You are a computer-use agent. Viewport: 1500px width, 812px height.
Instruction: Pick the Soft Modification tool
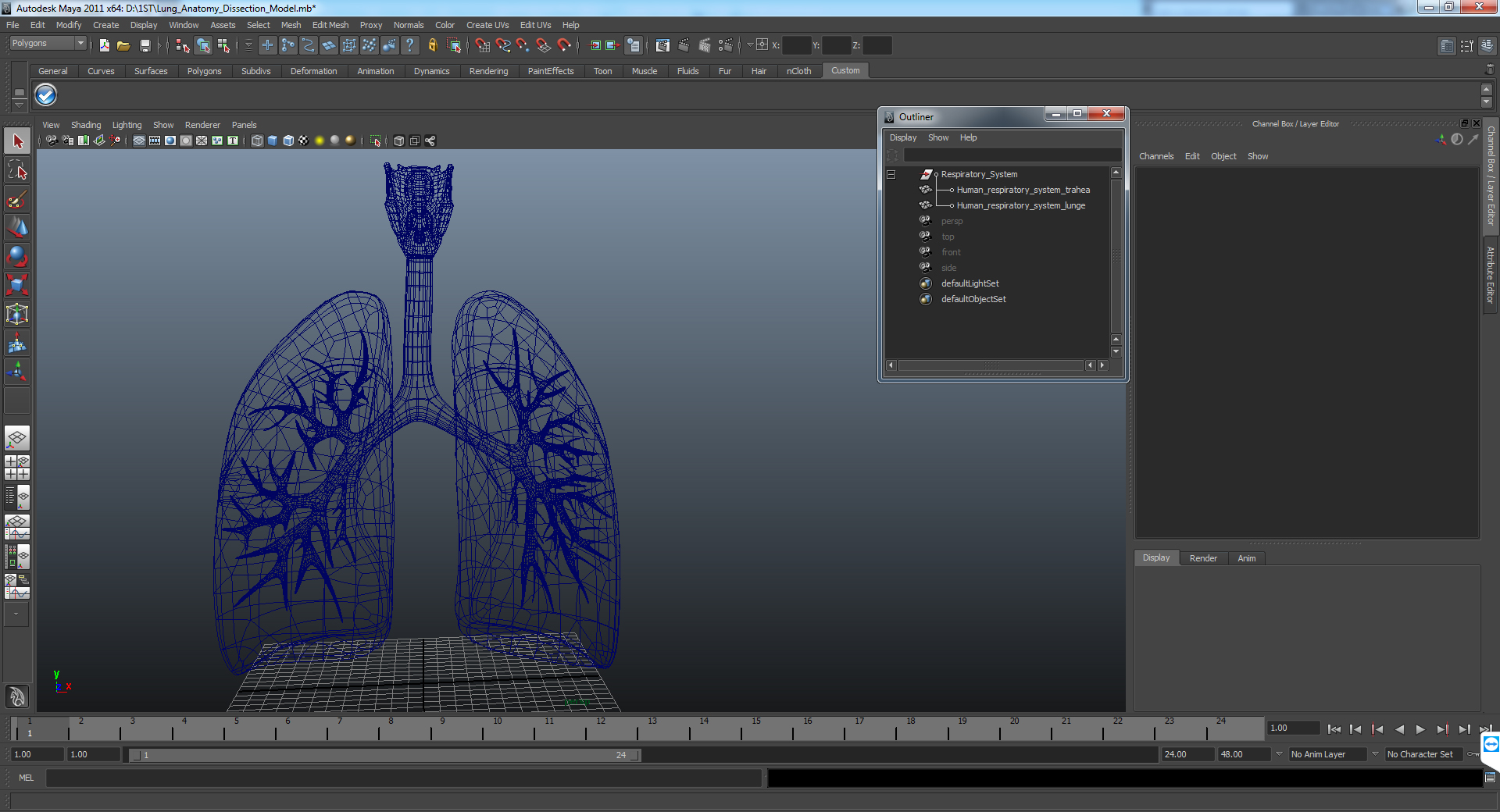(17, 344)
